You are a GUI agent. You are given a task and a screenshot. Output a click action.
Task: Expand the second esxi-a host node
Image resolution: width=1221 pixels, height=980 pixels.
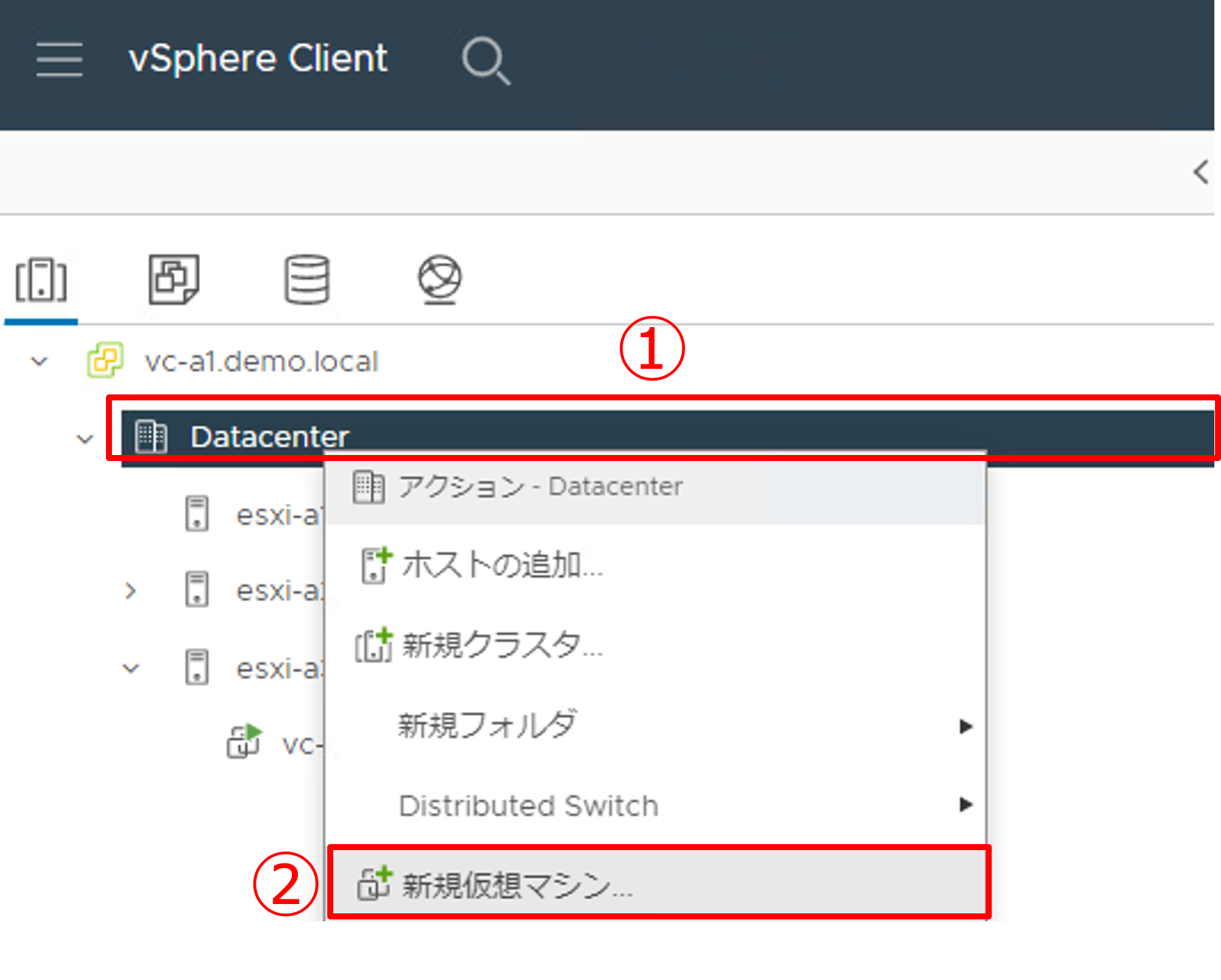[x=131, y=591]
